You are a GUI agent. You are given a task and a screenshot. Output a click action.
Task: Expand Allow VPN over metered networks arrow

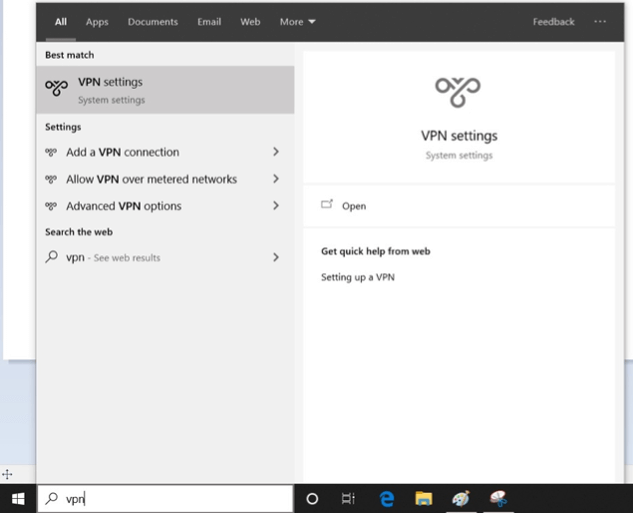pos(276,179)
